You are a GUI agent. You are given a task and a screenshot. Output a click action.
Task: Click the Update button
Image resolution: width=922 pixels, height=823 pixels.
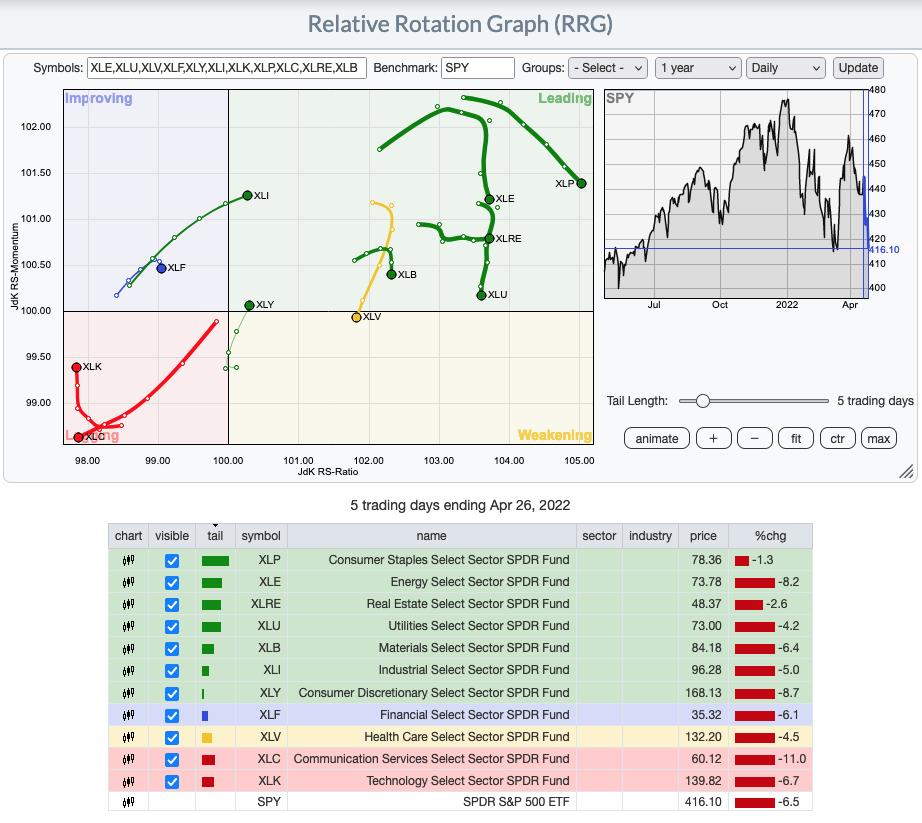tap(858, 68)
